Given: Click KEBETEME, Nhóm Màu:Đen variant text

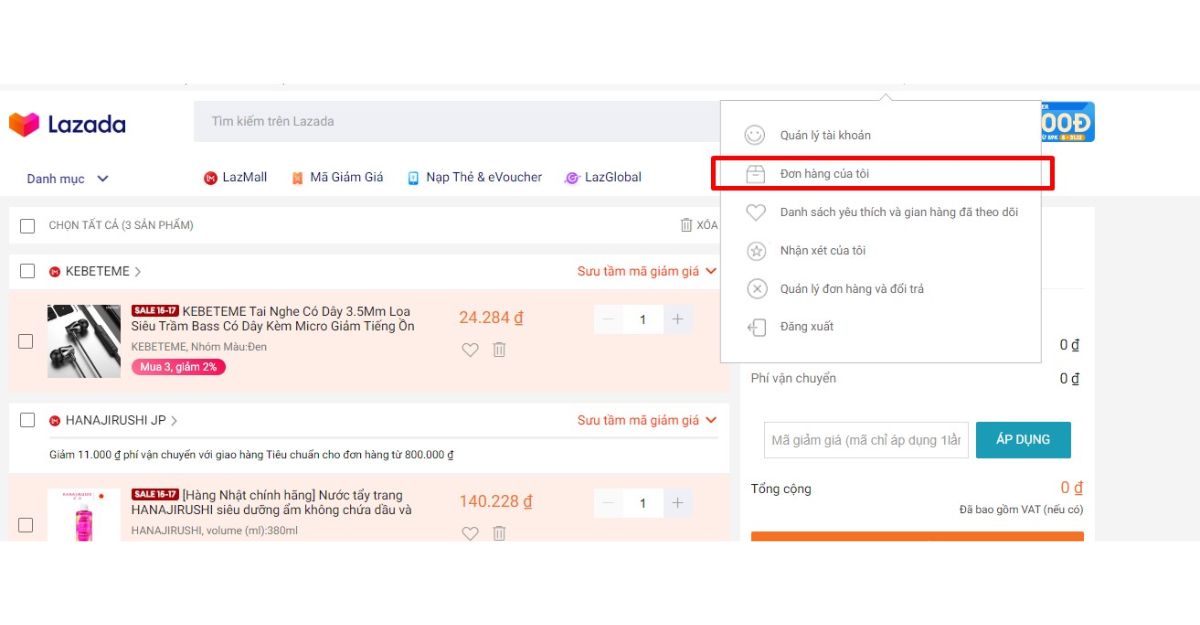Looking at the screenshot, I should point(199,347).
